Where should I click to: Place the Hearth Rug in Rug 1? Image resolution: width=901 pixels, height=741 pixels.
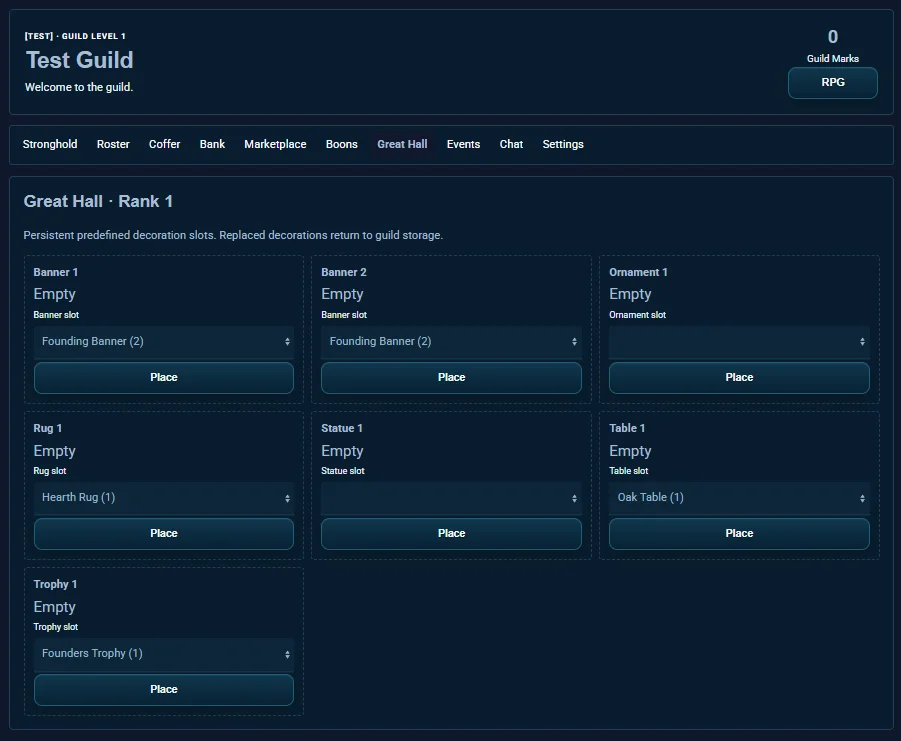[x=164, y=534]
